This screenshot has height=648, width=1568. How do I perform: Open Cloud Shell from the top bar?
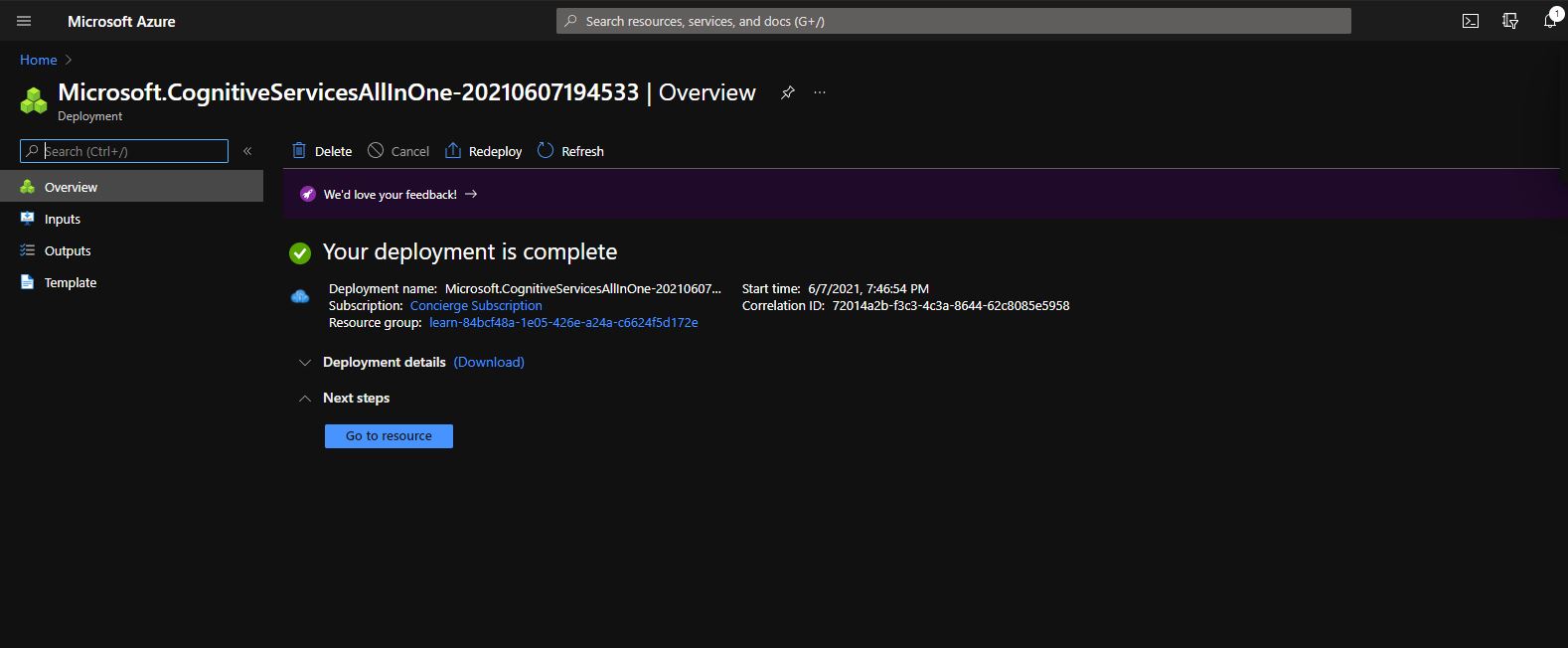pyautogui.click(x=1471, y=21)
